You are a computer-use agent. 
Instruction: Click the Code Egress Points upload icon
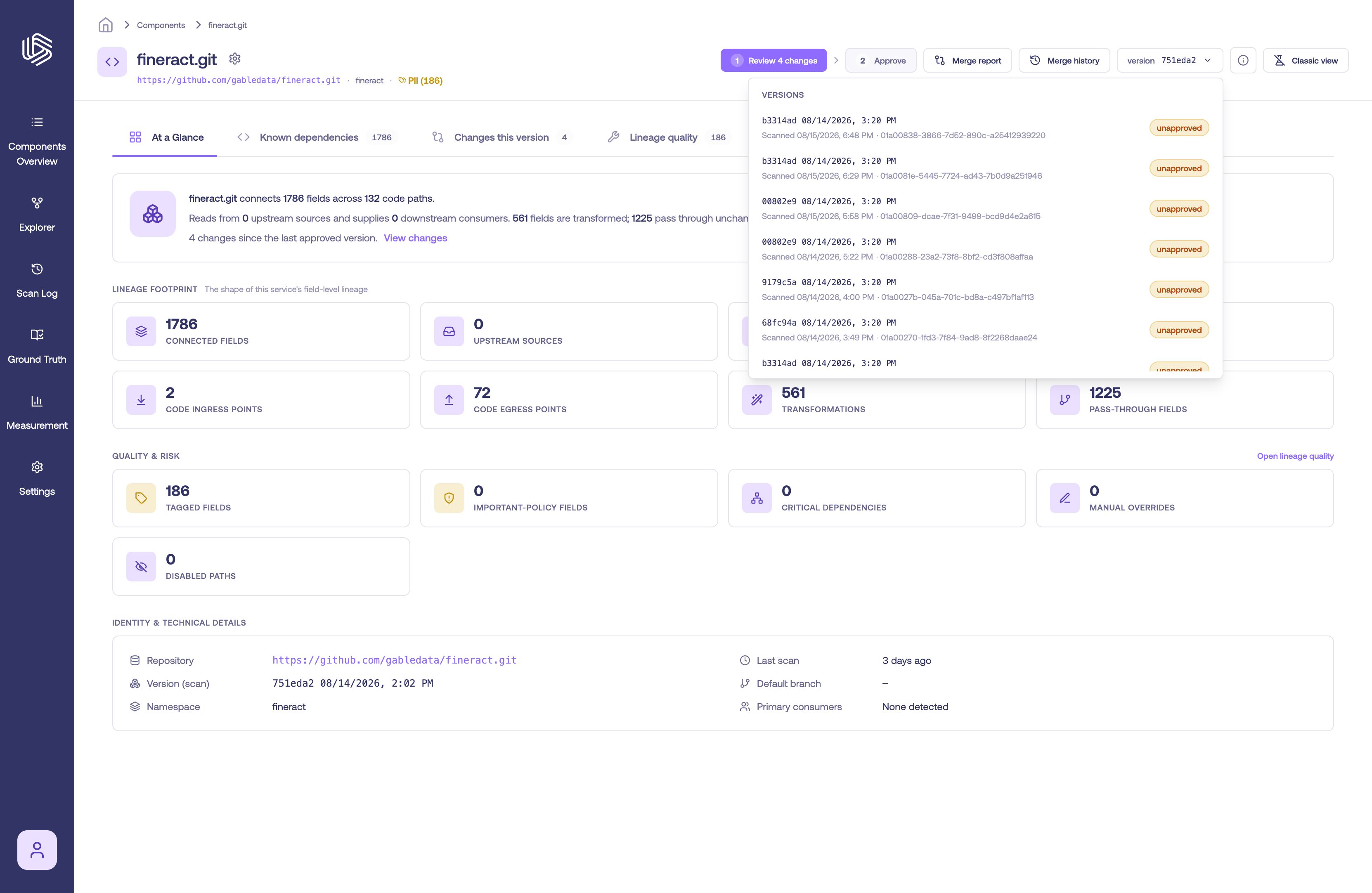coord(449,400)
